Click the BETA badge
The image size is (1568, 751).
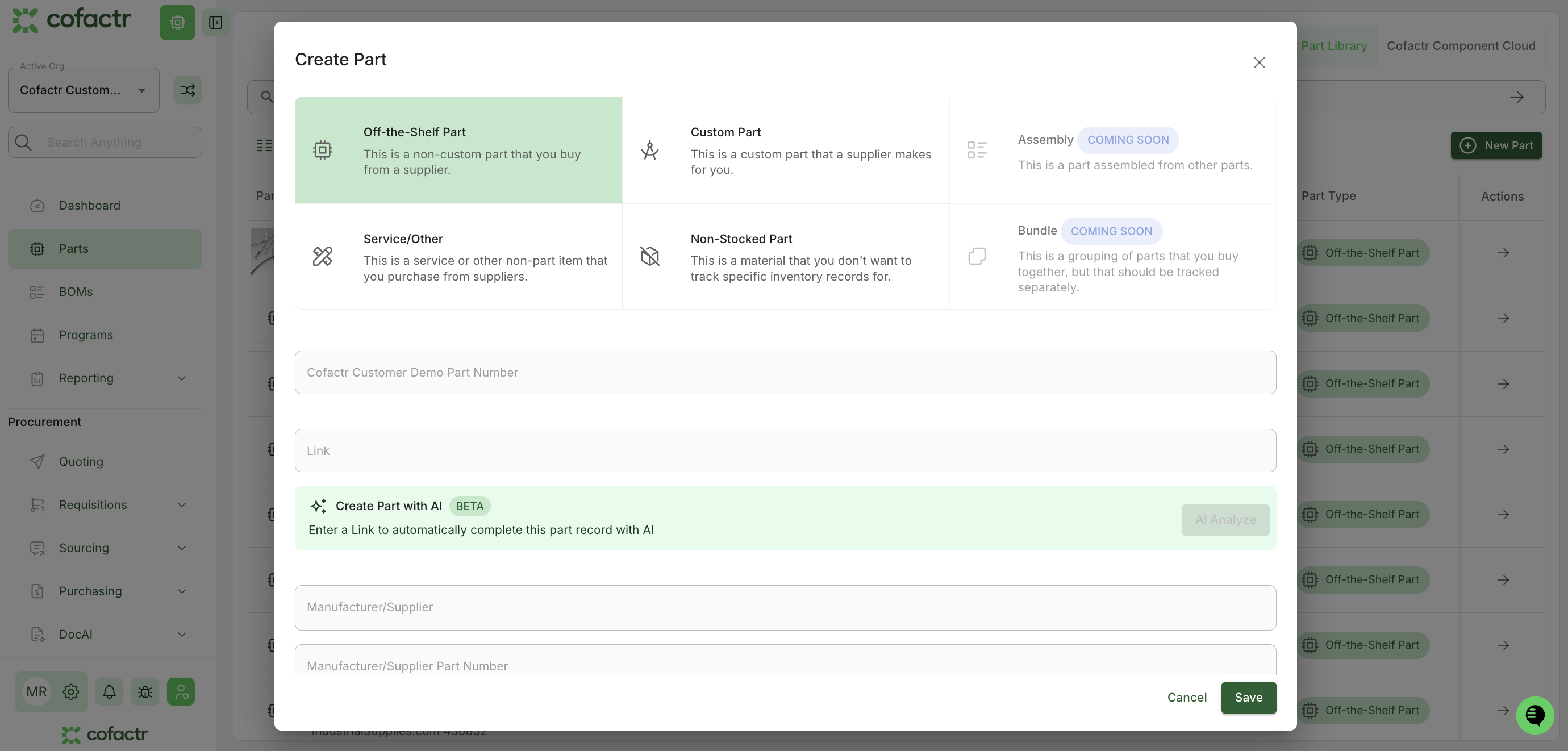tap(469, 506)
